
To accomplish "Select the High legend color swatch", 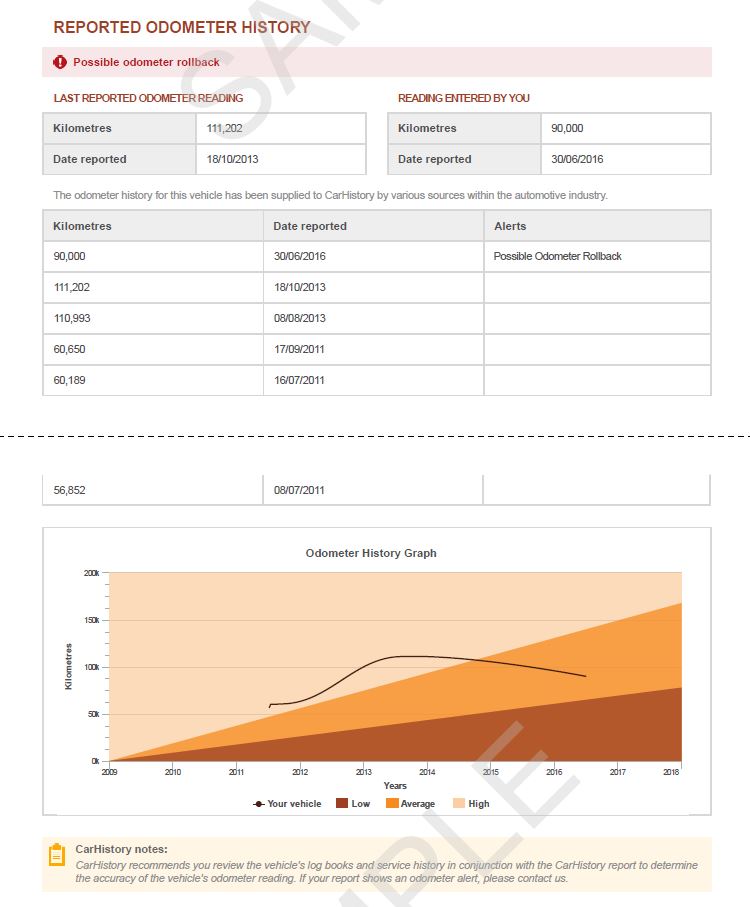I will tap(459, 803).
